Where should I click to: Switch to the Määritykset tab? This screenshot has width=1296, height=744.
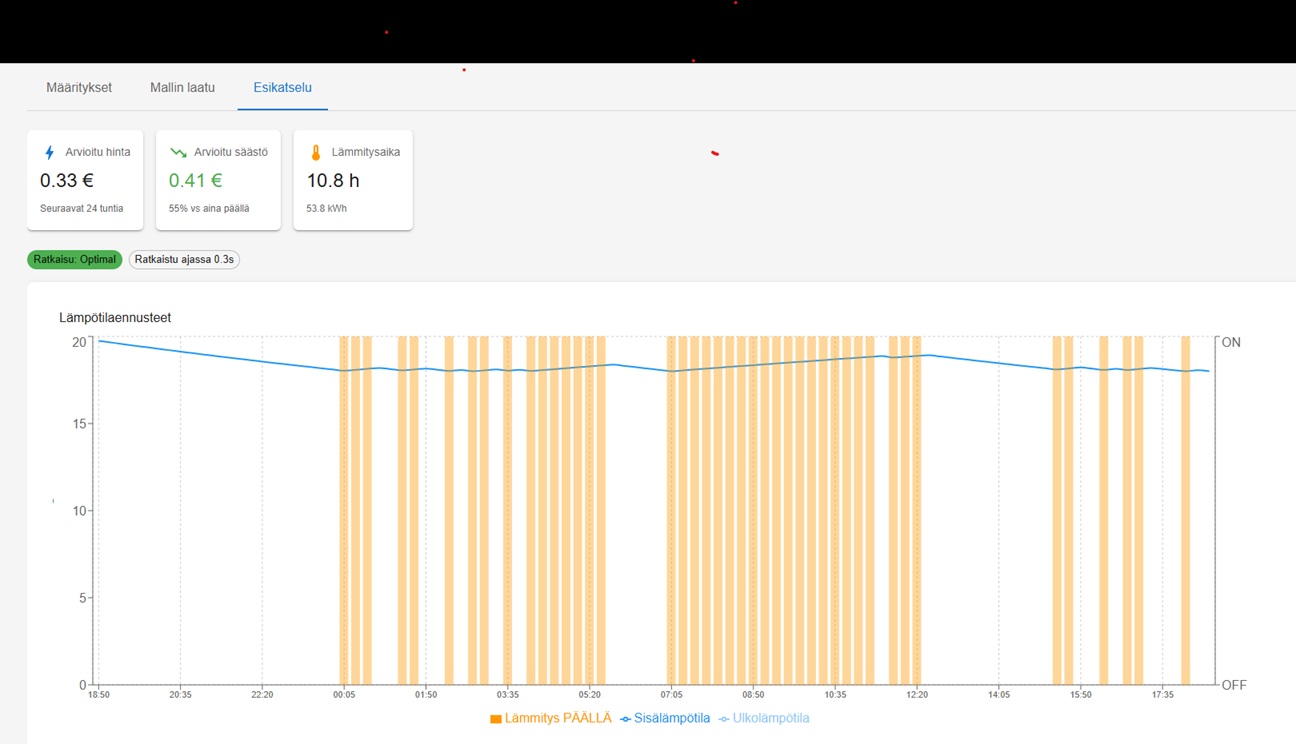[x=79, y=88]
